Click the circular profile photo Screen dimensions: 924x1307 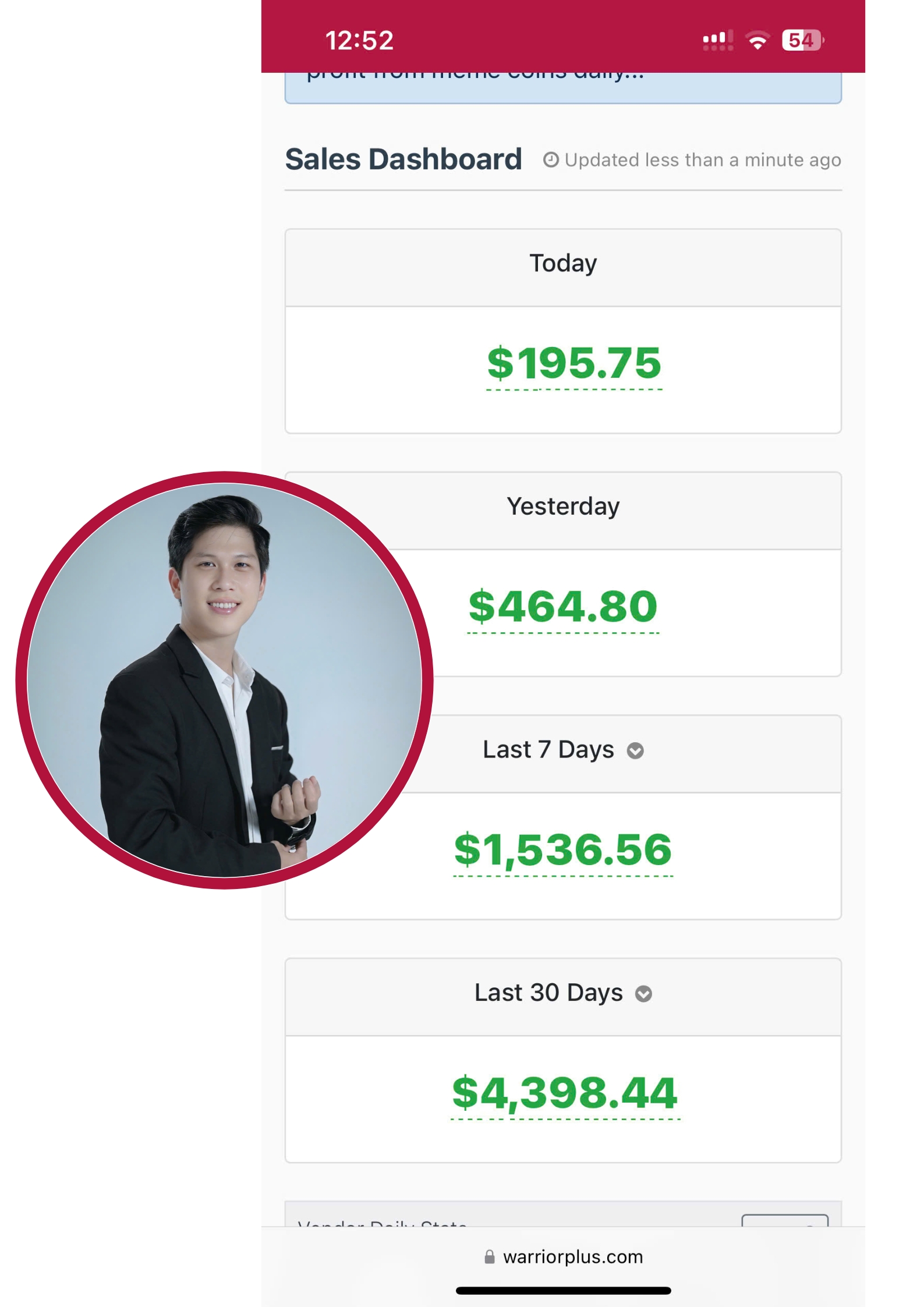[224, 679]
